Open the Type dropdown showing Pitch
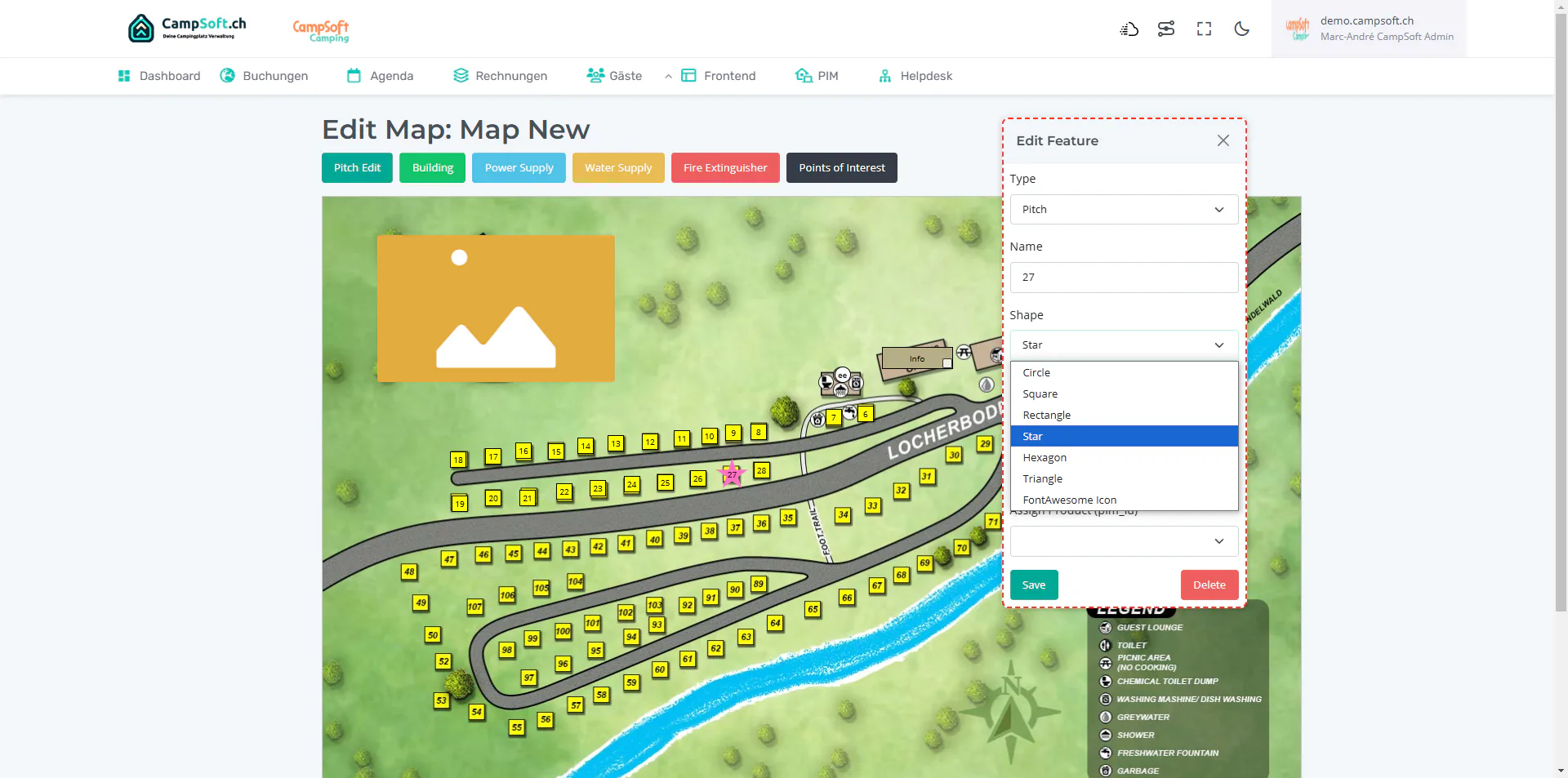Viewport: 1568px width, 778px height. pos(1124,210)
